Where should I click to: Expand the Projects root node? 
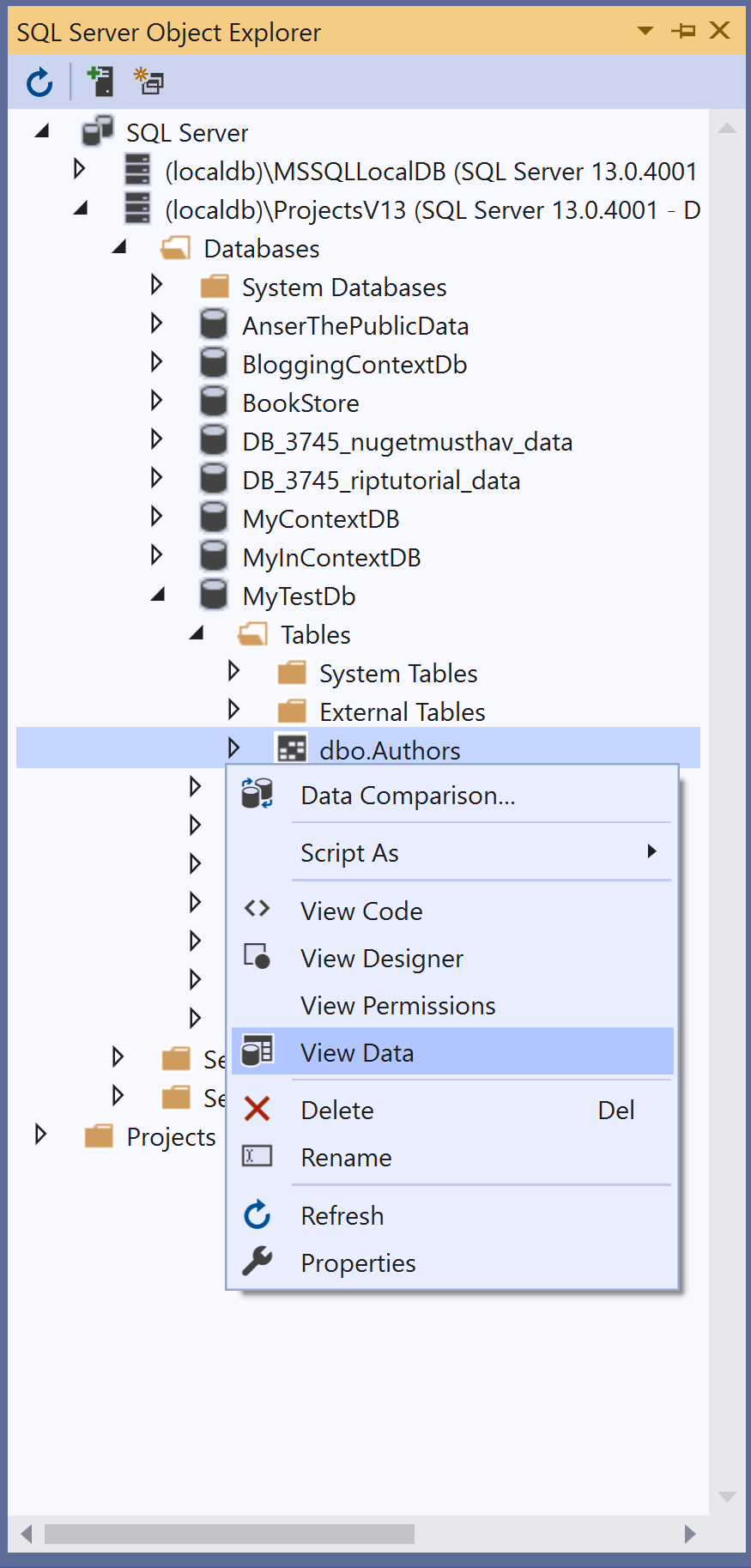(x=40, y=1134)
